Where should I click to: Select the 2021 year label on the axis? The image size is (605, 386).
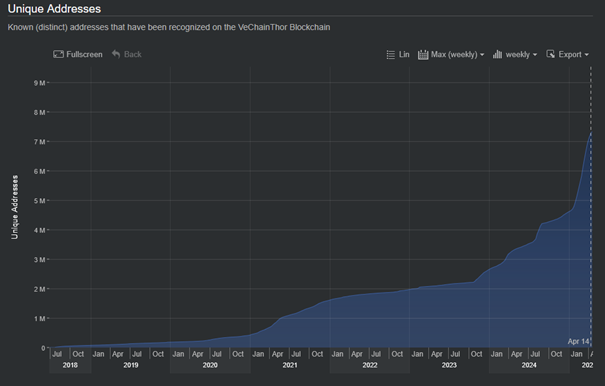pyautogui.click(x=290, y=365)
